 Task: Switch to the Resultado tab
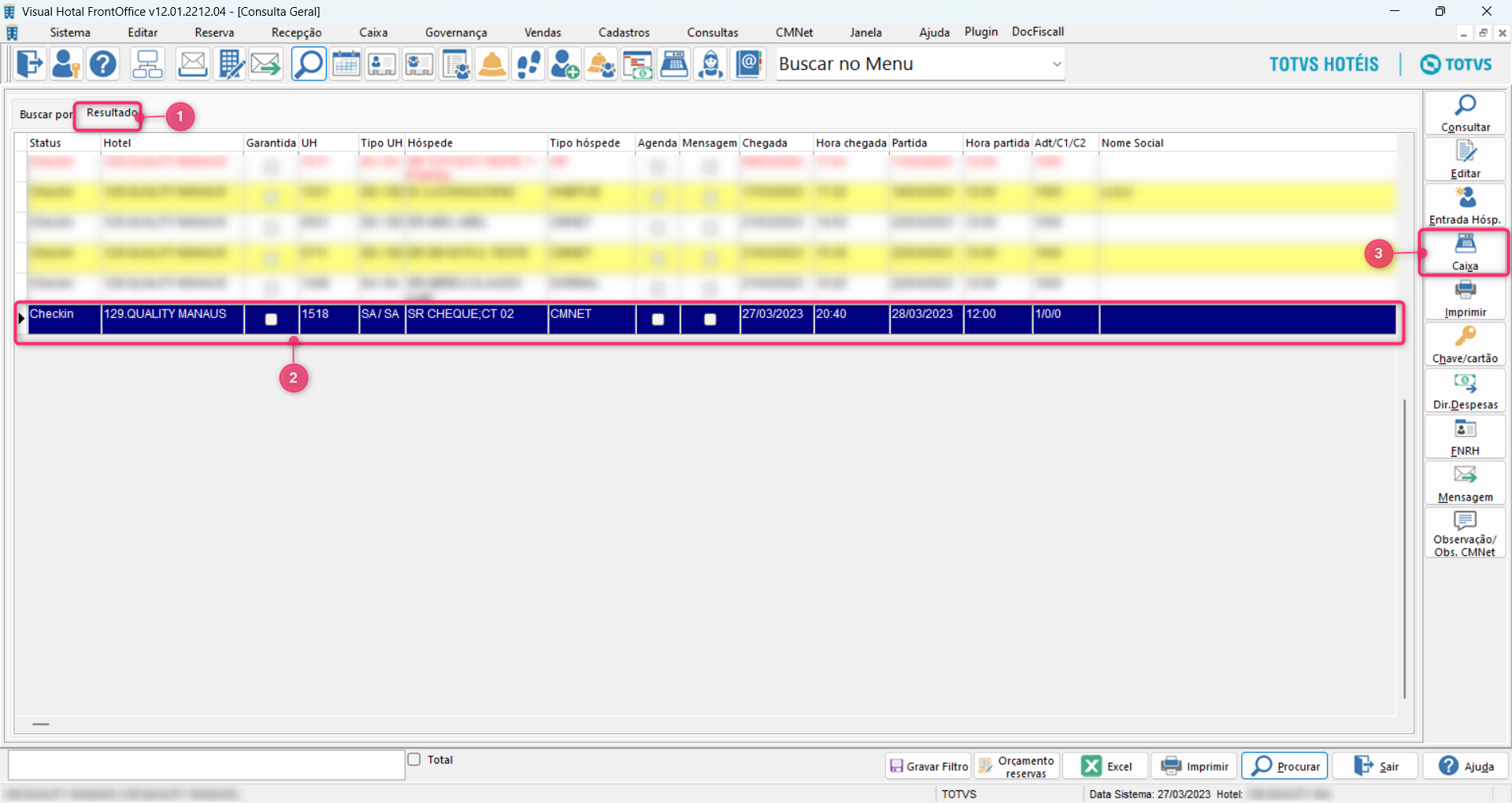111,113
